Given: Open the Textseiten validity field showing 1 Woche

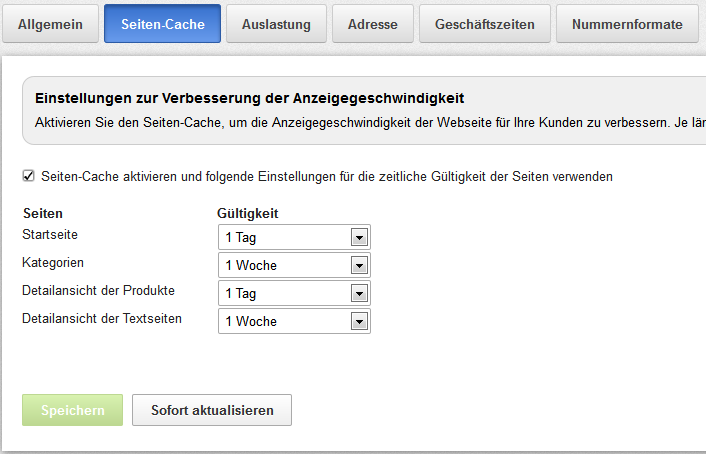Looking at the screenshot, I should click(284, 321).
